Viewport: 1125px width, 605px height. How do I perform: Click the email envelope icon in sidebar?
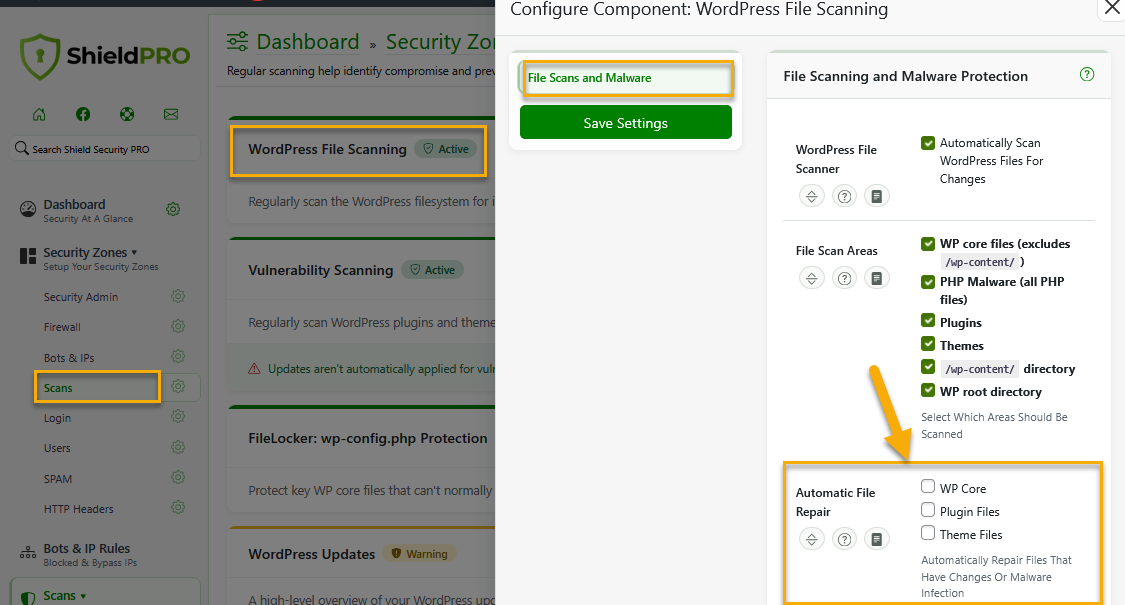(x=171, y=114)
